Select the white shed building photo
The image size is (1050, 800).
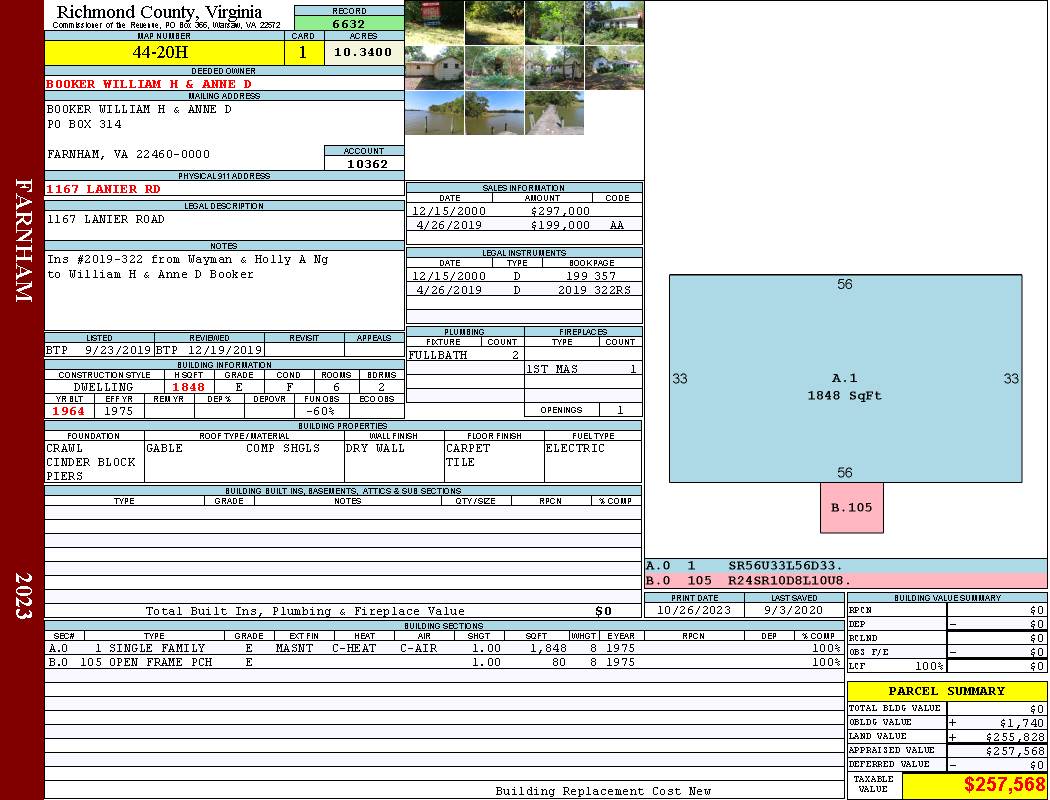point(434,68)
